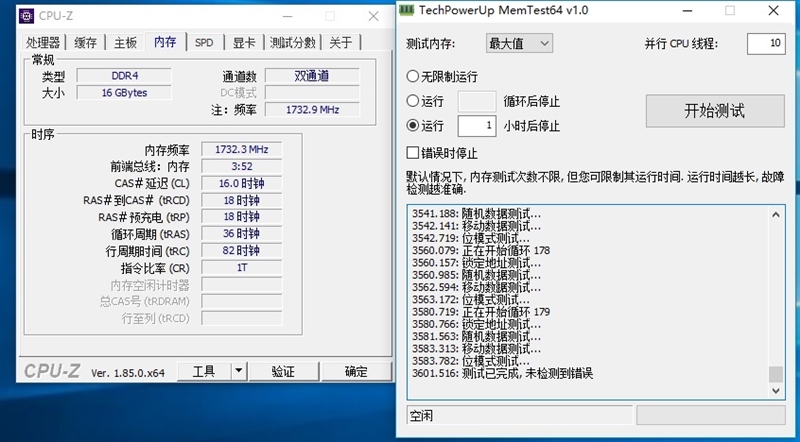Open the 主板 tab in CPU-Z

pos(125,42)
